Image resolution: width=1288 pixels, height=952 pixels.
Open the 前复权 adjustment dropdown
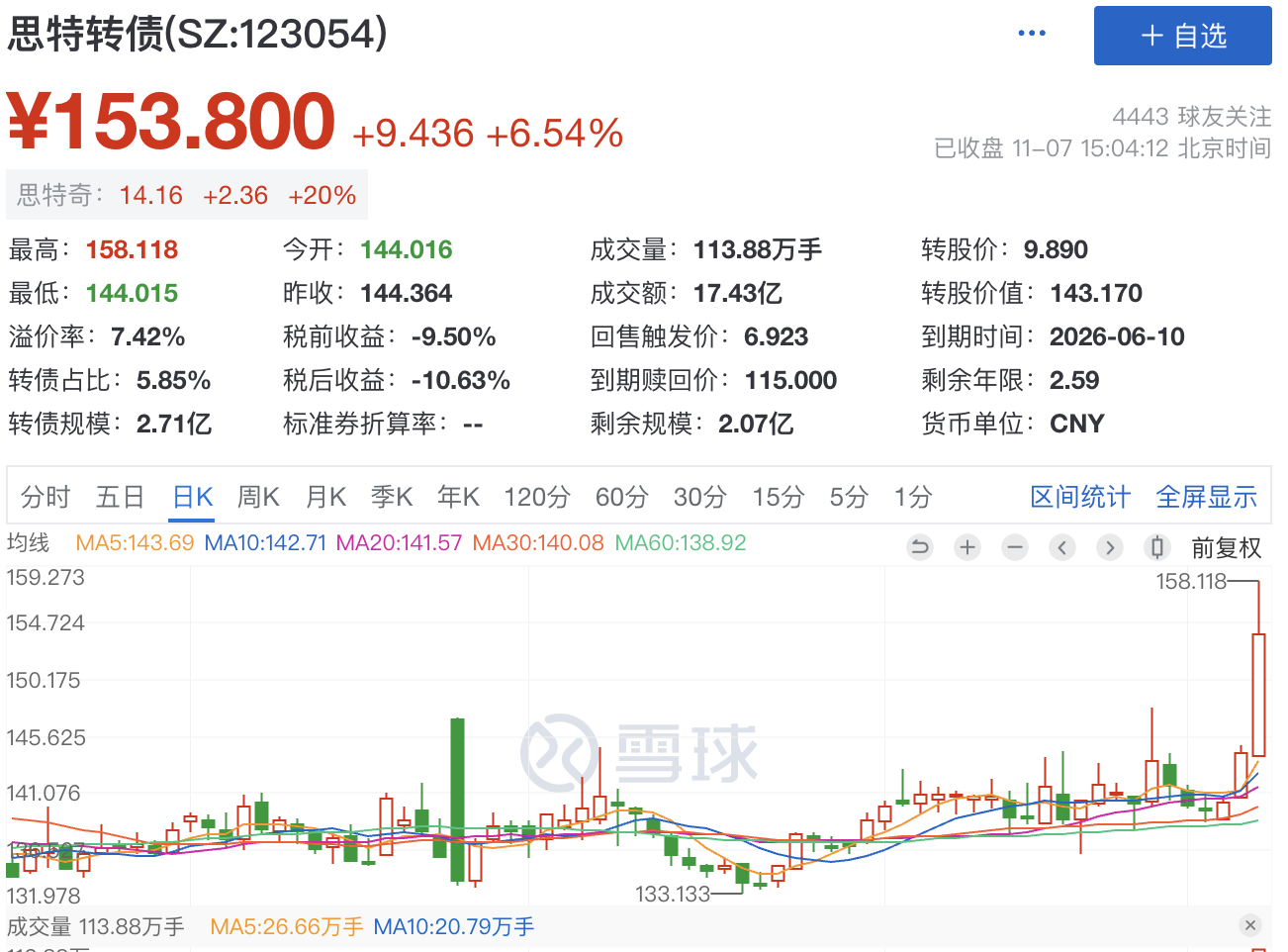point(1227,548)
